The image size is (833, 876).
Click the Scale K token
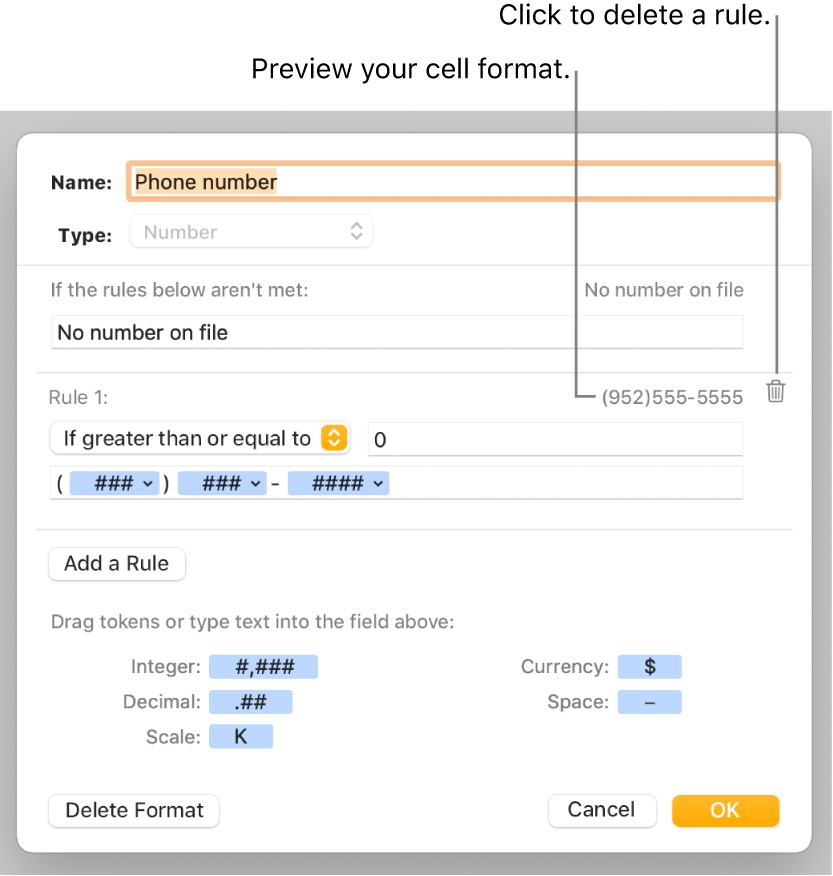(x=241, y=737)
